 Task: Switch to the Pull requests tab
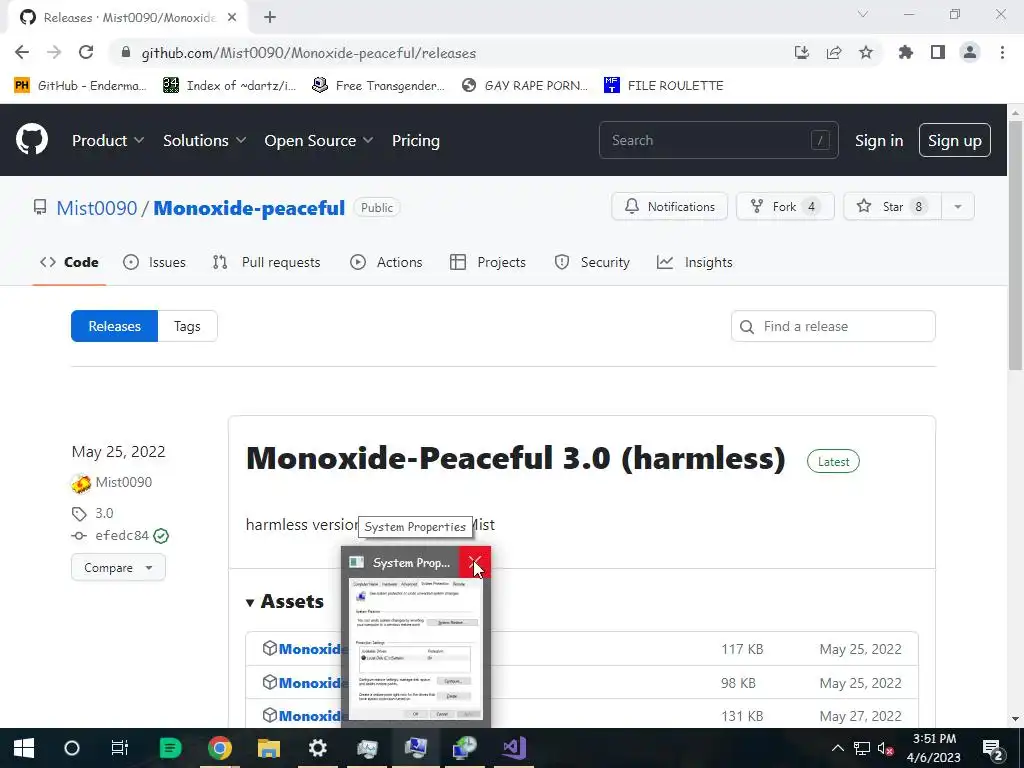click(x=266, y=262)
